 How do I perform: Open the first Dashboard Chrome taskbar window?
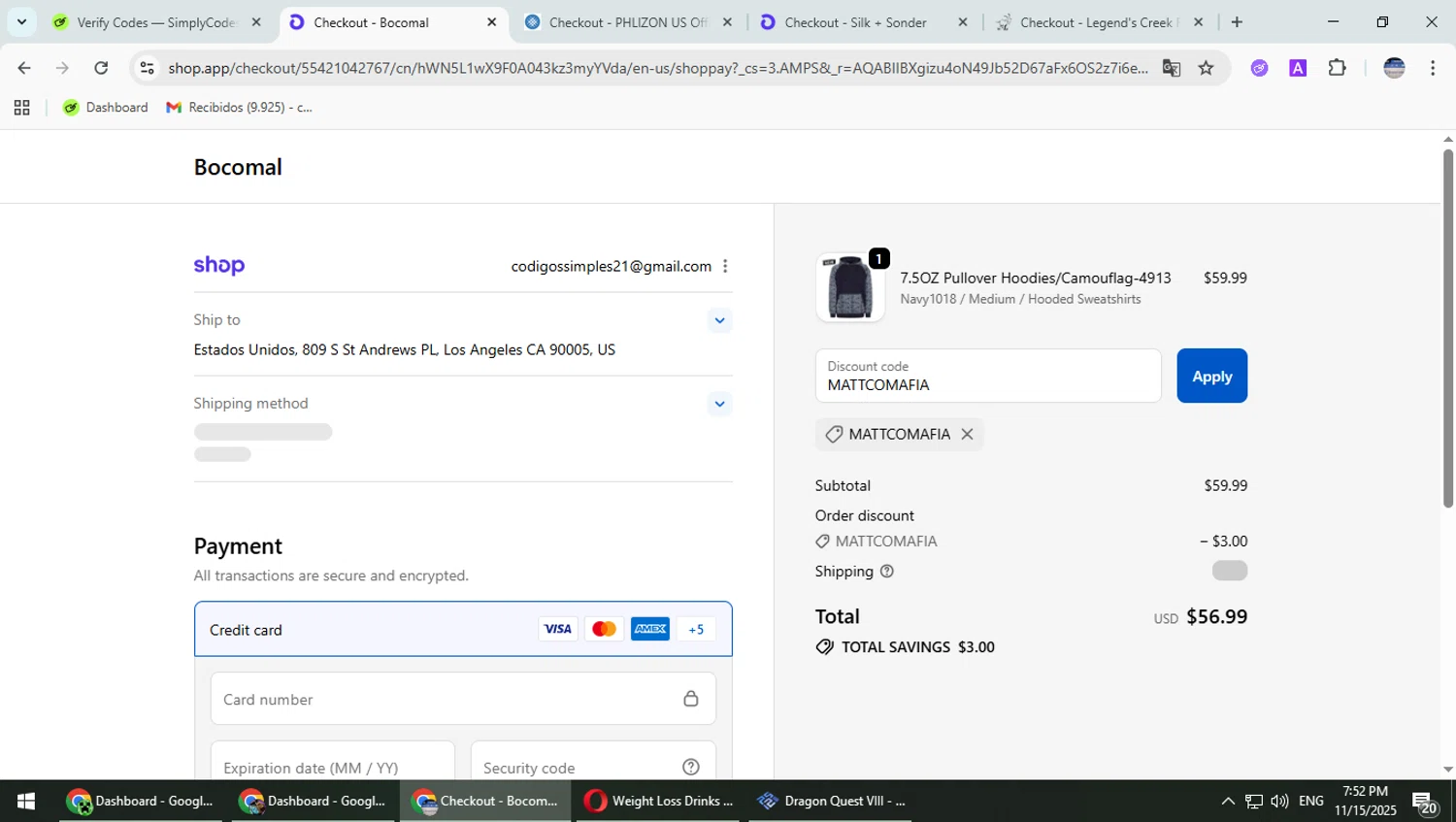pos(141,801)
